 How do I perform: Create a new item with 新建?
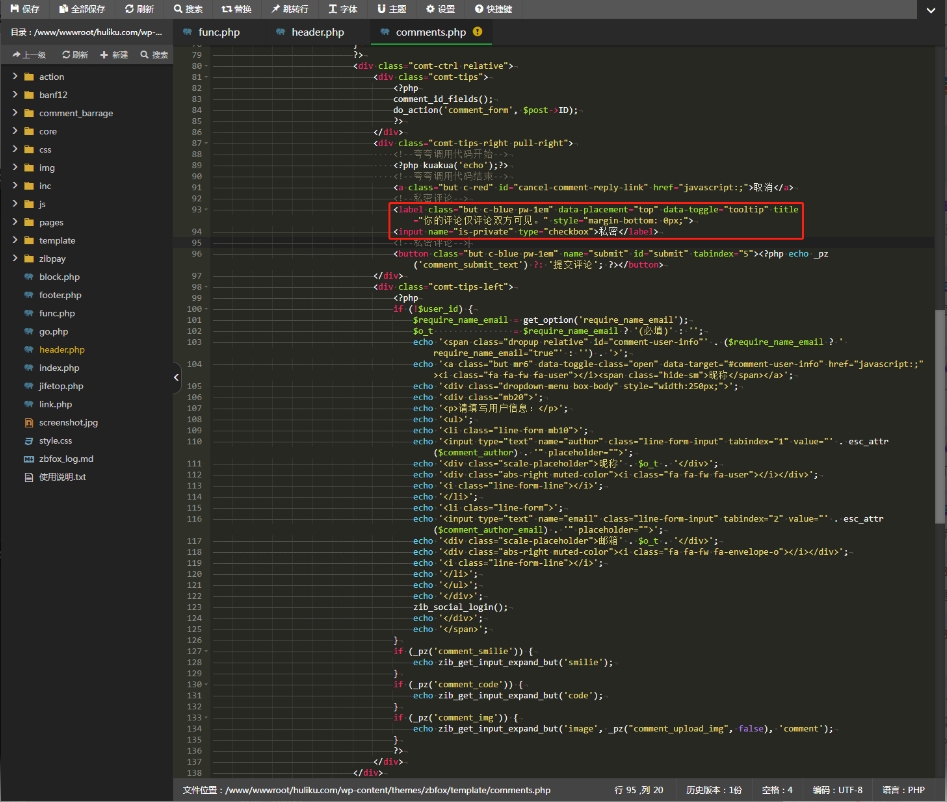tap(114, 54)
